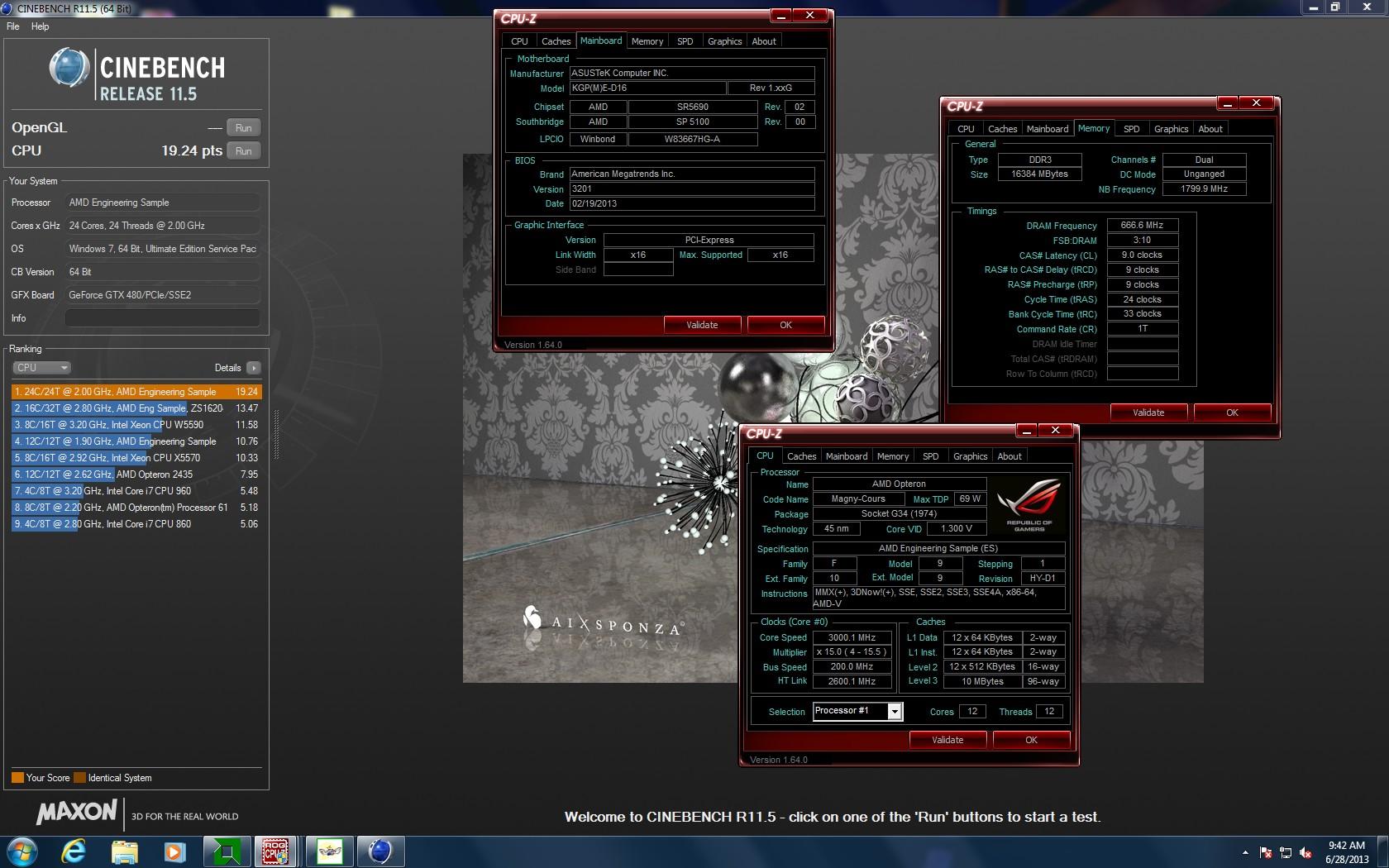Click OK in Mainboard CPU-Z window
This screenshot has width=1389, height=868.
(x=786, y=325)
